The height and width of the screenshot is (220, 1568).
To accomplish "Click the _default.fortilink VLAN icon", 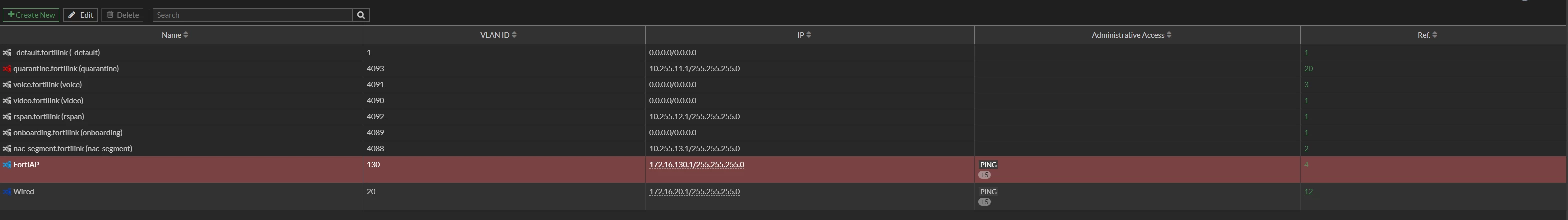I will [x=7, y=53].
